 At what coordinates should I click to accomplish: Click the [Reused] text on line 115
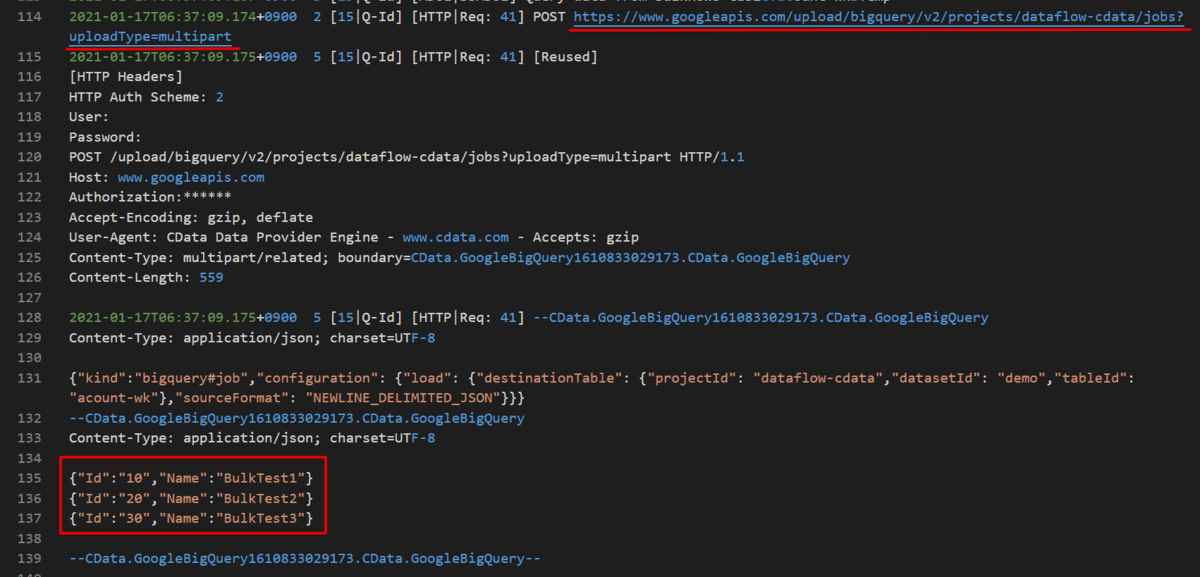(565, 57)
